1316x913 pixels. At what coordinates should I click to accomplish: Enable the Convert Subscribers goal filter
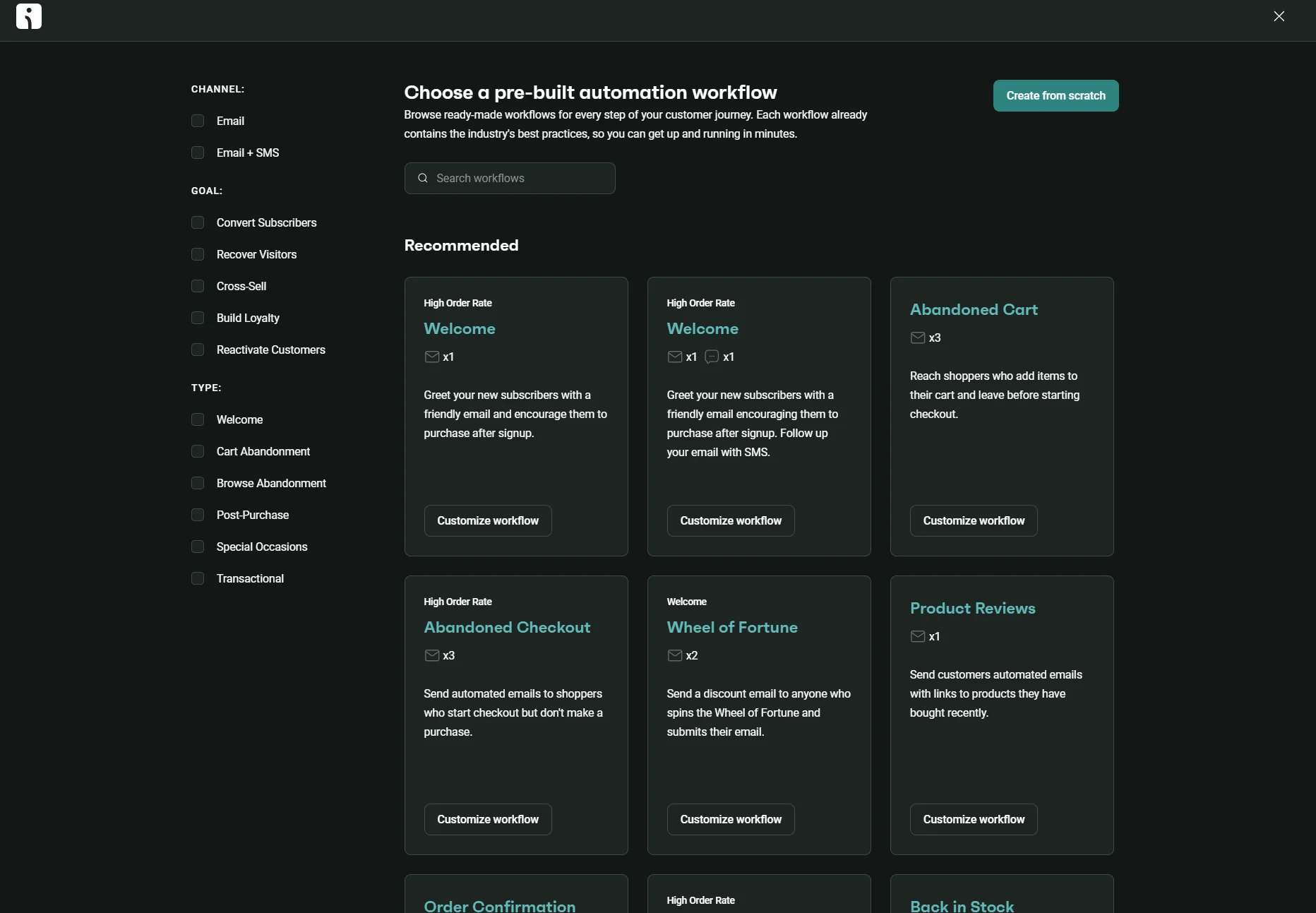point(198,222)
